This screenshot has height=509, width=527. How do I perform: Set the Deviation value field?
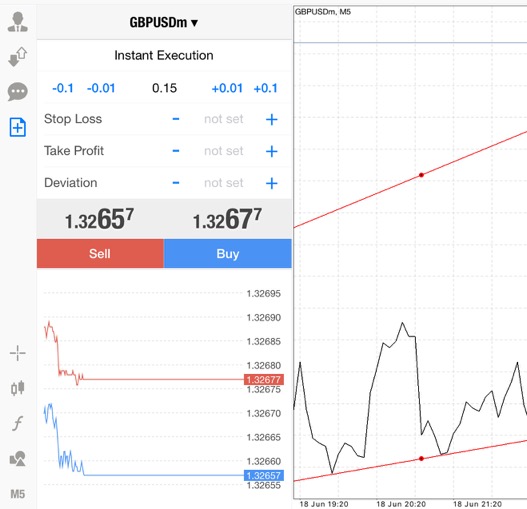pyautogui.click(x=224, y=183)
